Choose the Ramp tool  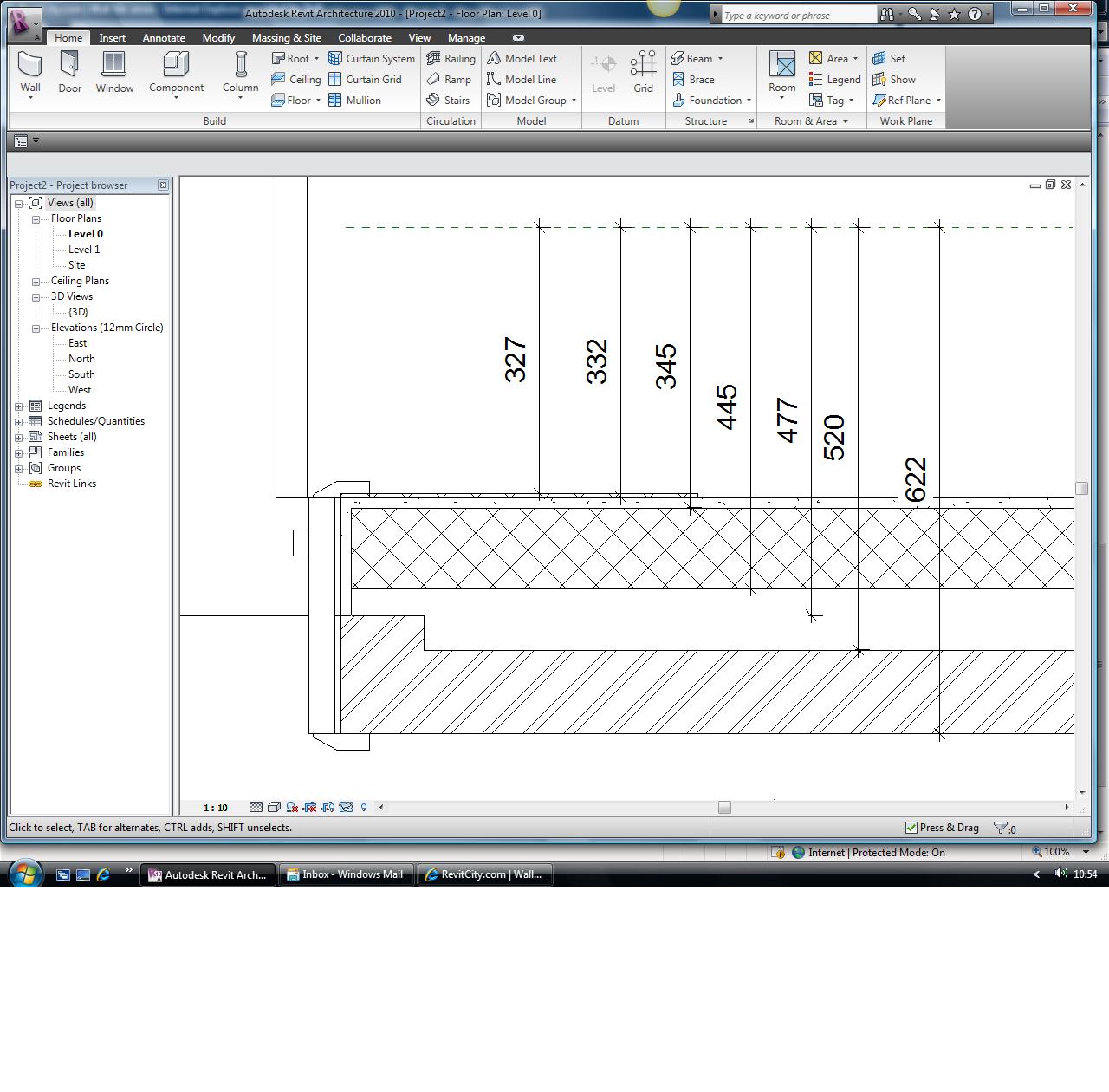click(x=449, y=80)
